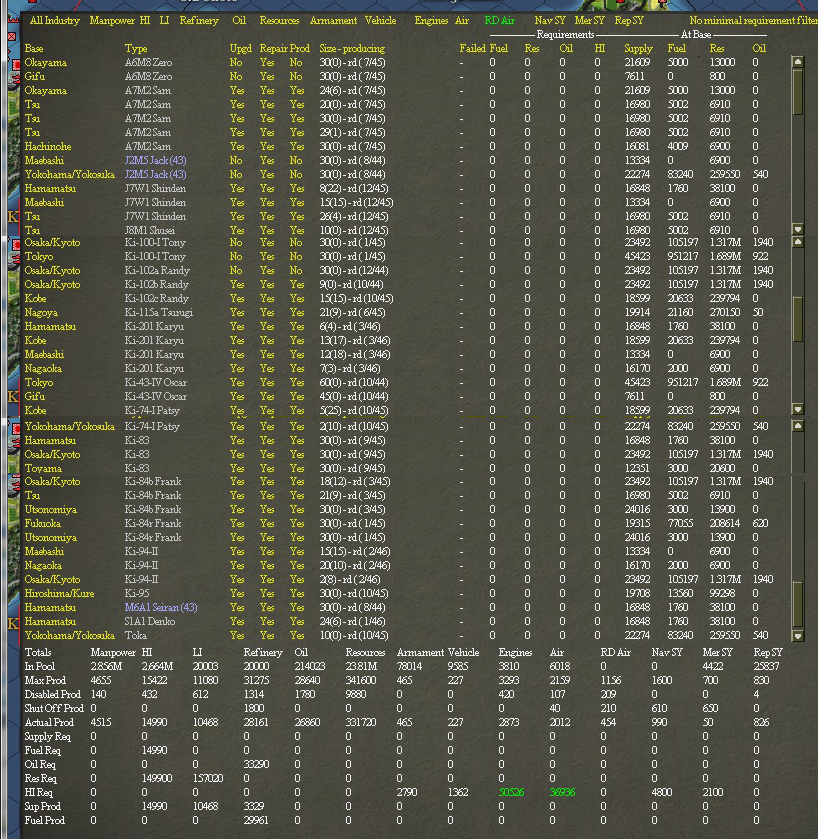
Task: Click Ki-102b Randy aircraft type
Action: [x=156, y=284]
